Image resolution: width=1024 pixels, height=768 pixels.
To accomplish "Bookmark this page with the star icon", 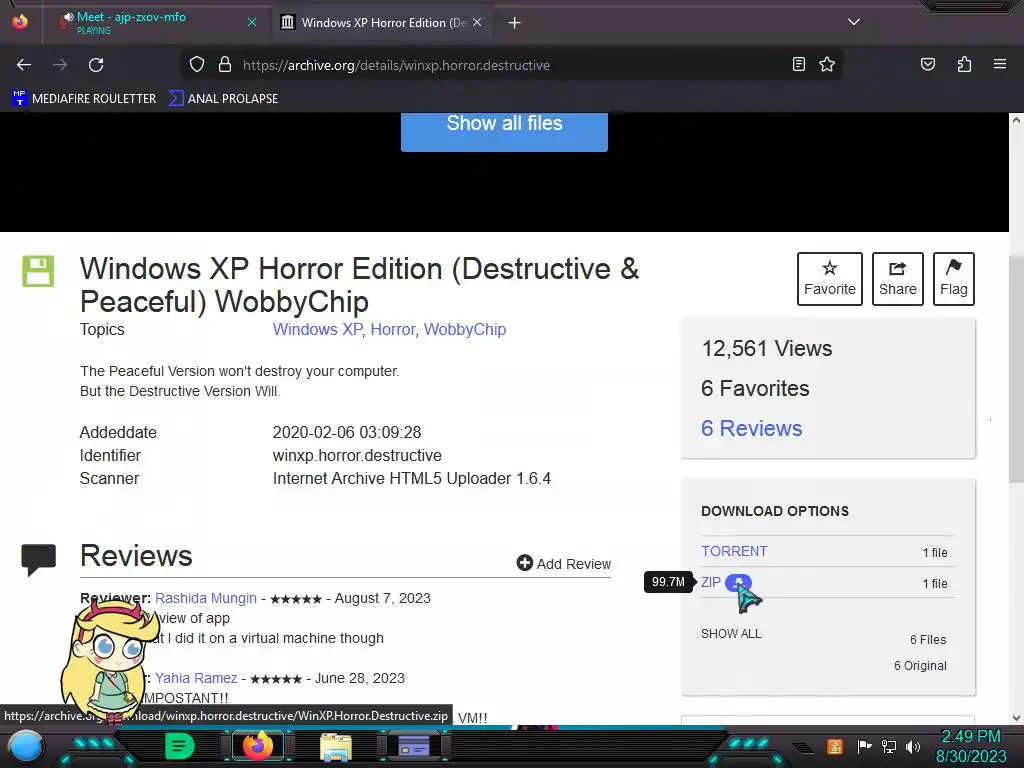I will 827,64.
